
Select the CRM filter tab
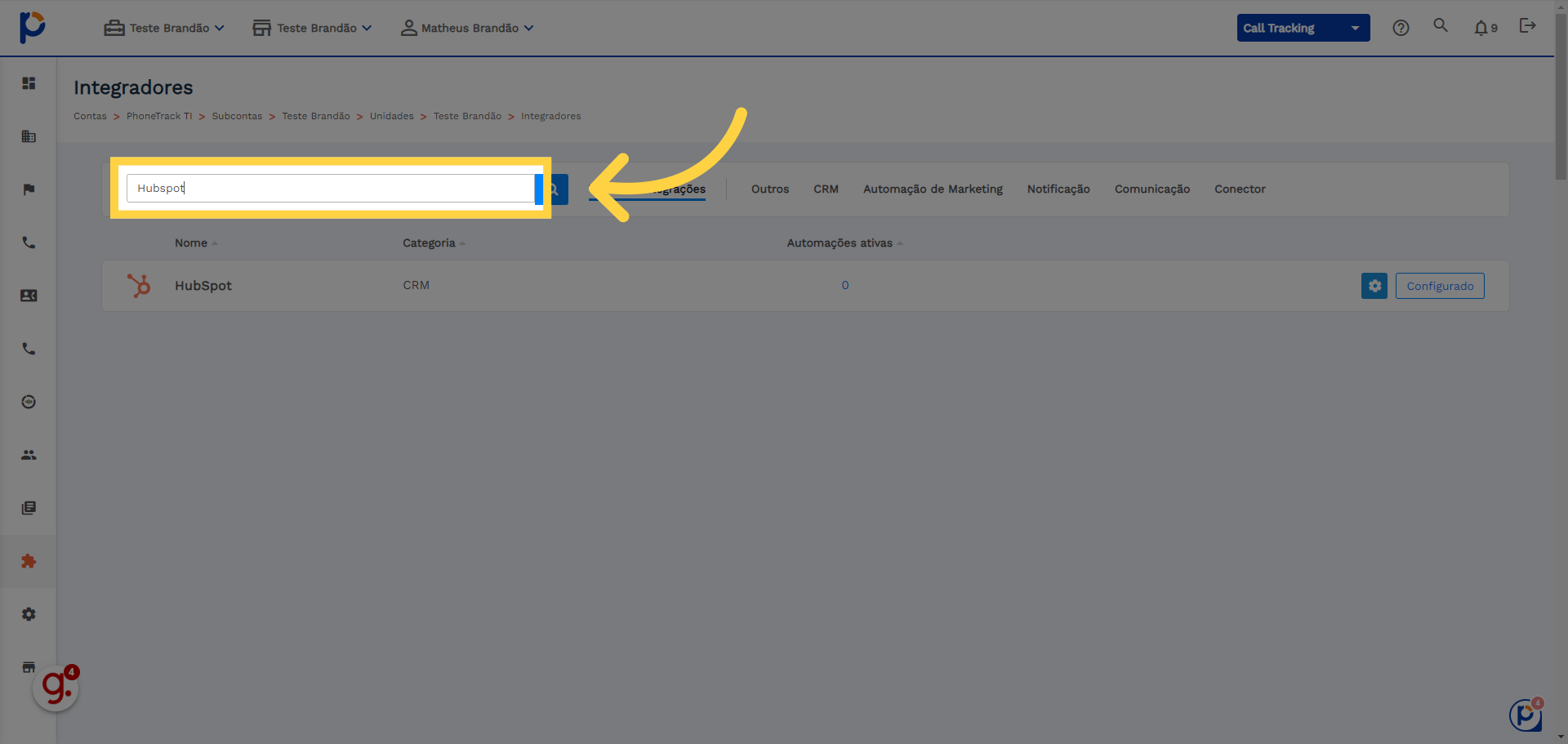826,189
